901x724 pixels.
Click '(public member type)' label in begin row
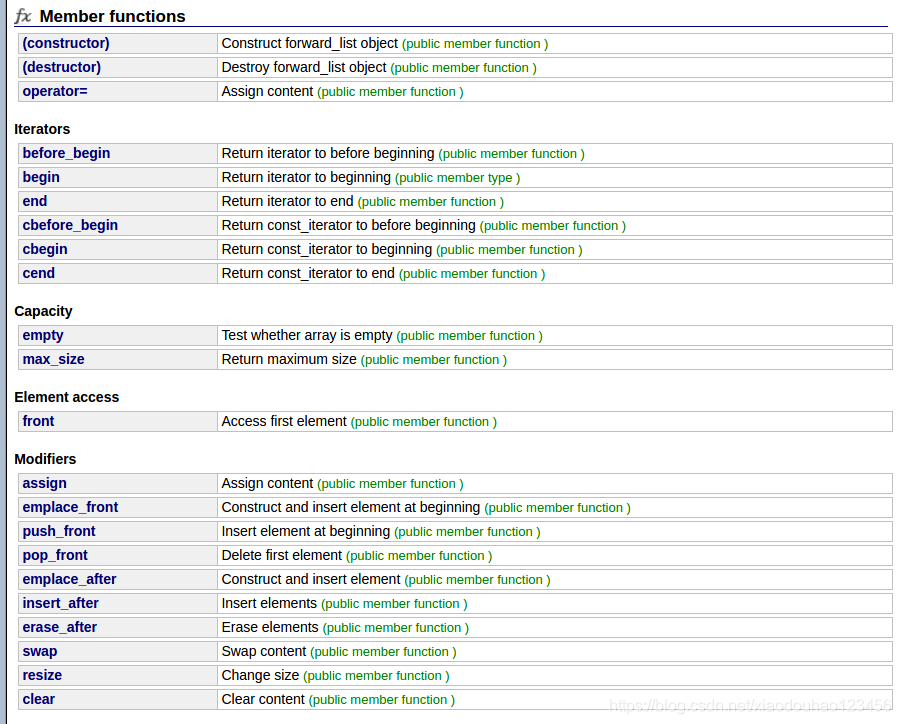coord(457,178)
